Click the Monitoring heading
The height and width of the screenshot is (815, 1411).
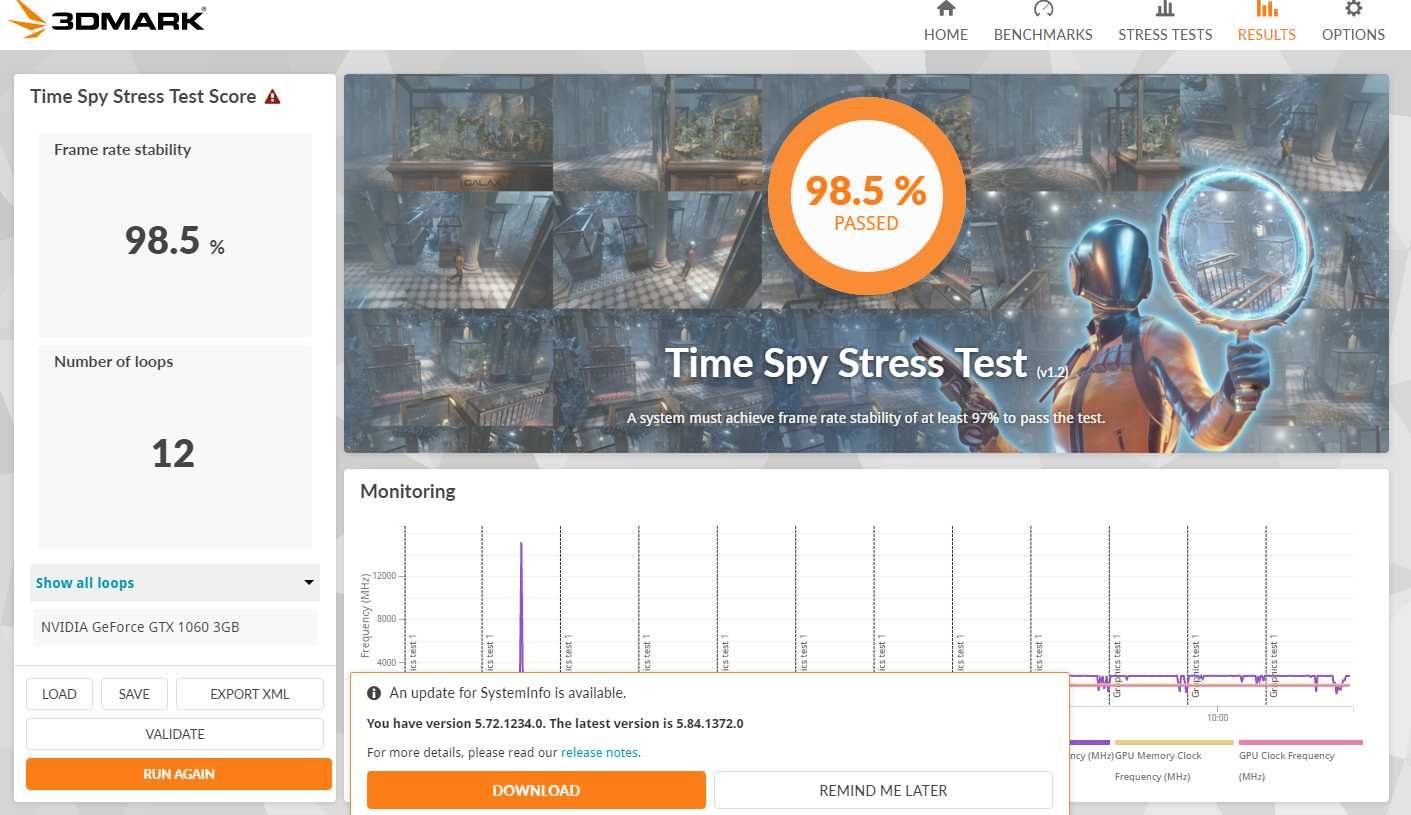pyautogui.click(x=408, y=492)
